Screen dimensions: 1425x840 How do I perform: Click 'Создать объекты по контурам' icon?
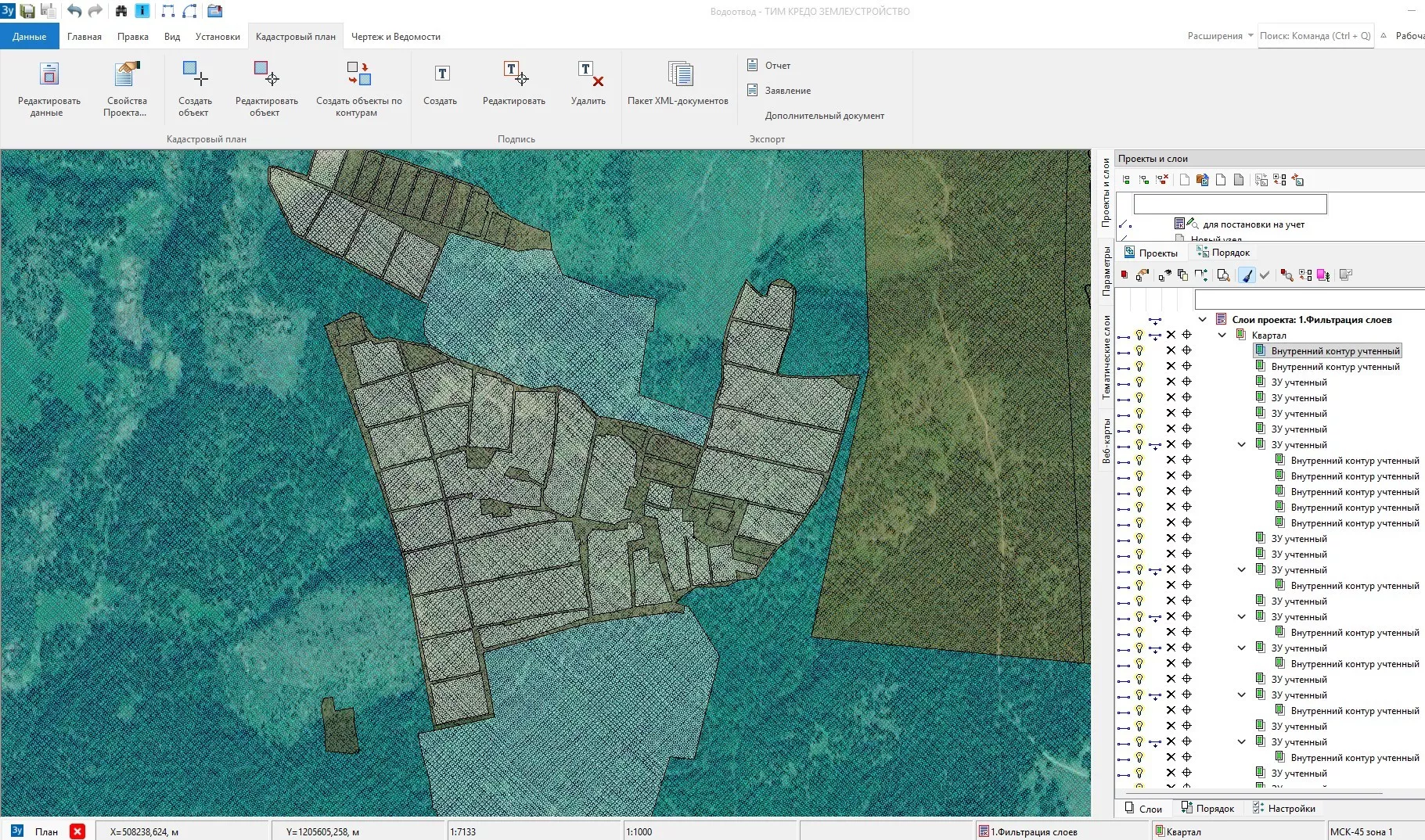pyautogui.click(x=358, y=75)
